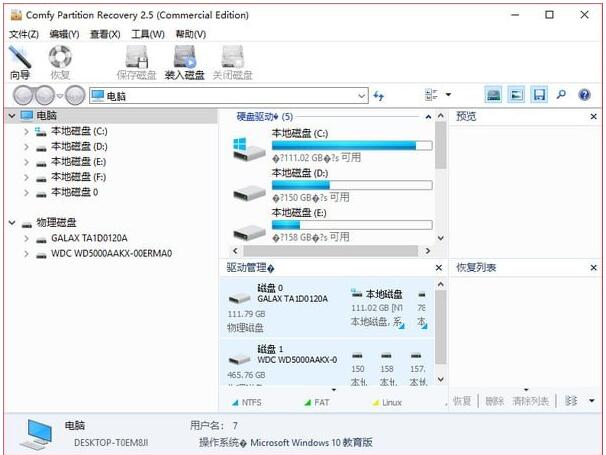
Task: Click the computer icon in the status bar
Action: [37, 435]
